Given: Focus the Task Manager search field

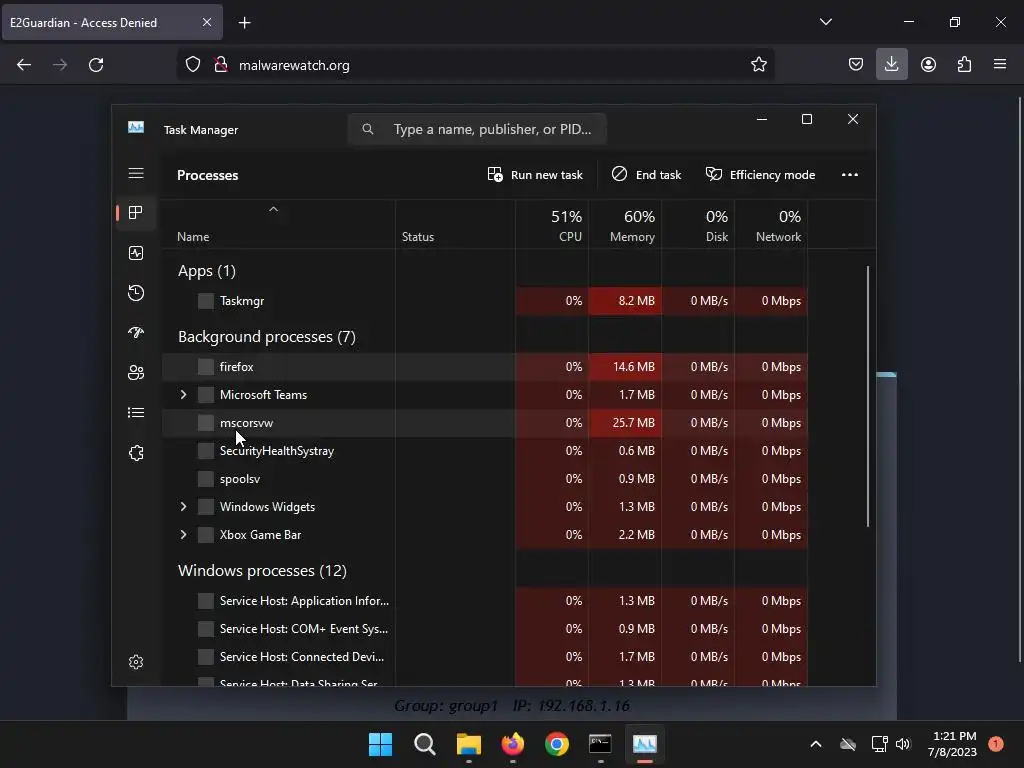Looking at the screenshot, I should click(477, 129).
